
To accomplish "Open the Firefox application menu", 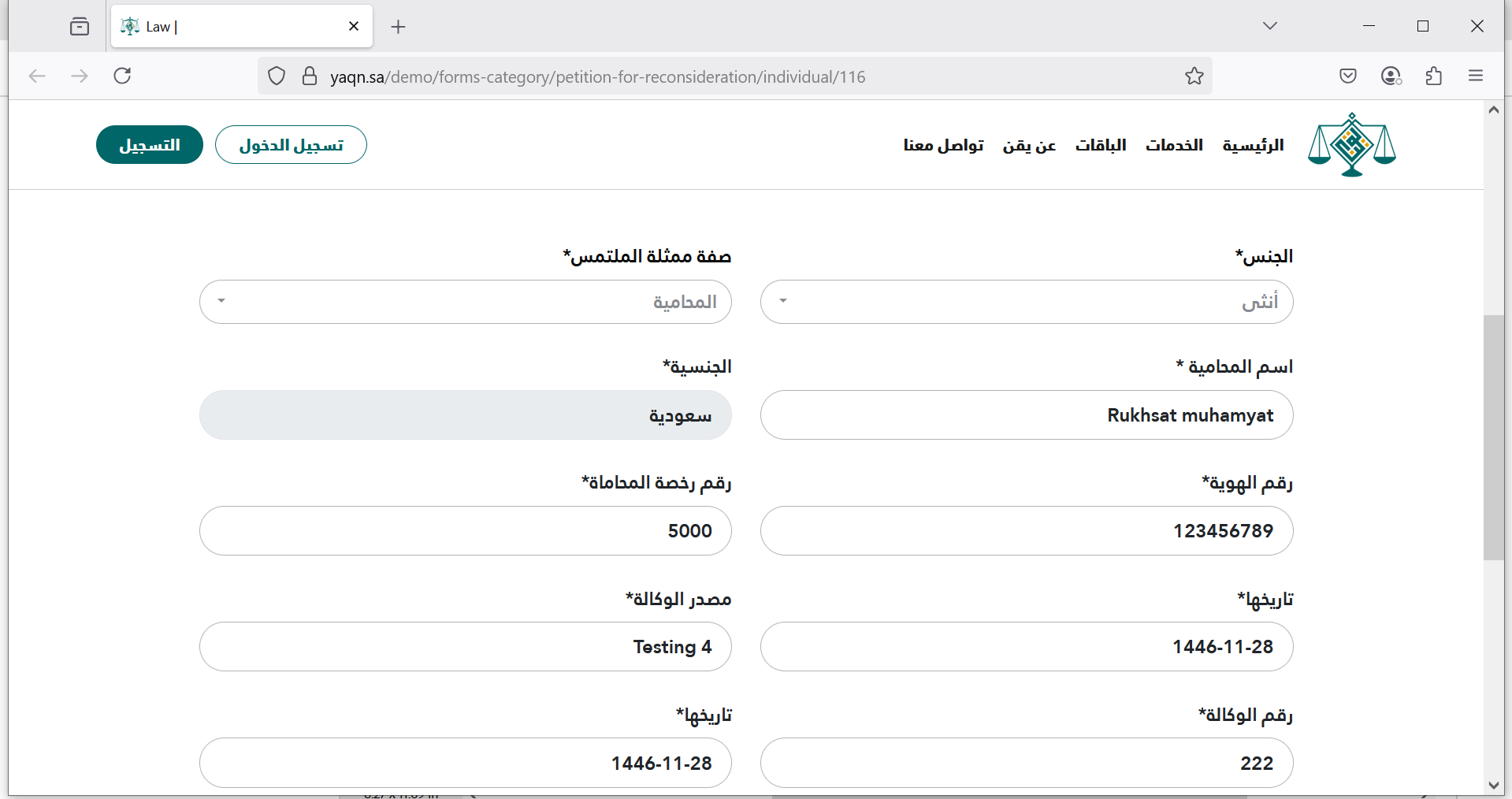I will [x=1475, y=76].
